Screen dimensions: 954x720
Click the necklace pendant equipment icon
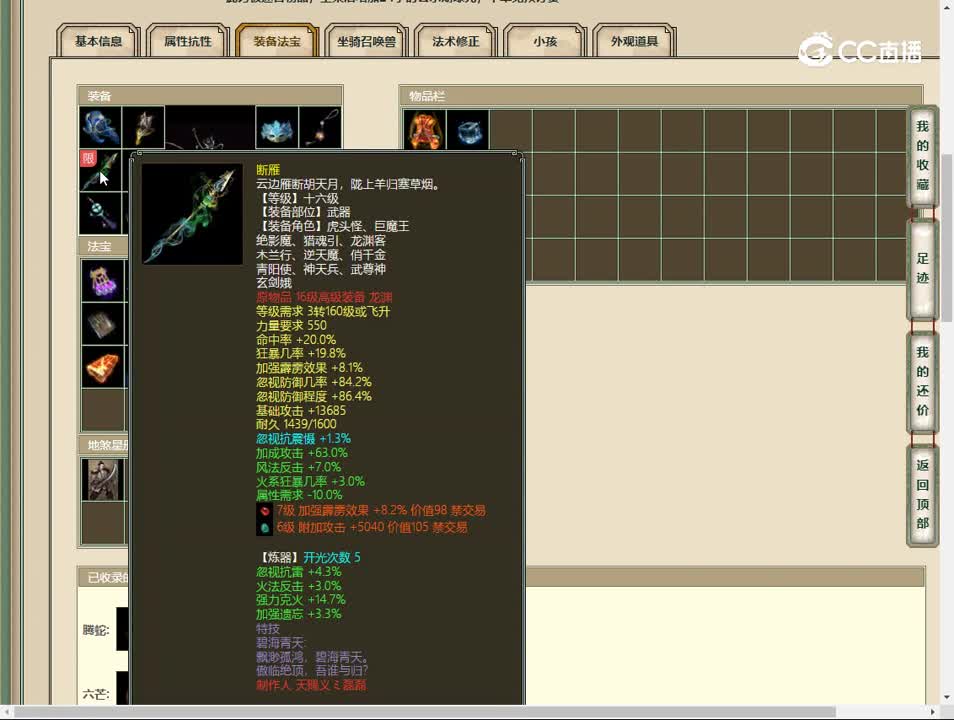point(320,127)
